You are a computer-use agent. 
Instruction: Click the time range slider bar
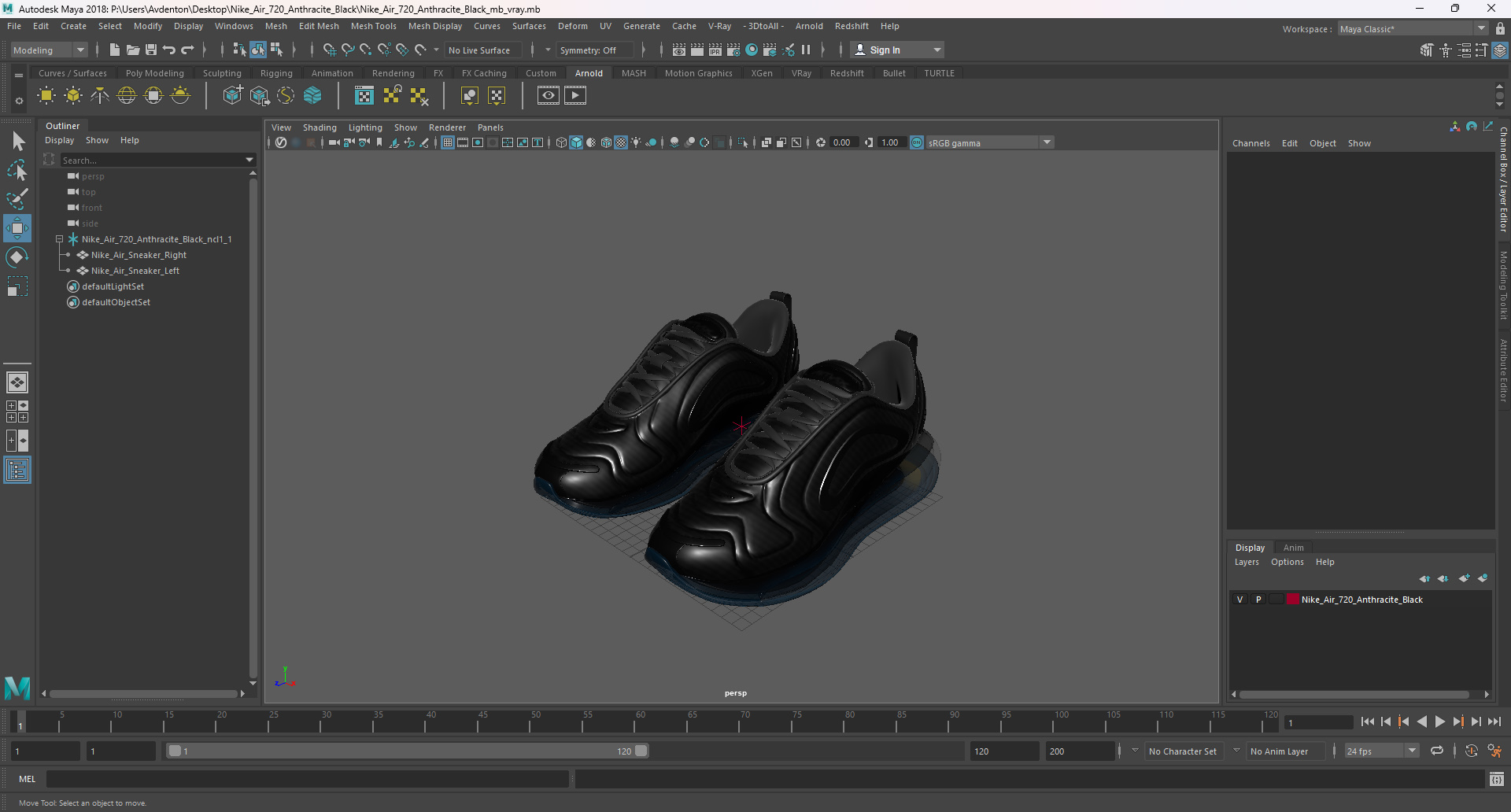(x=408, y=751)
